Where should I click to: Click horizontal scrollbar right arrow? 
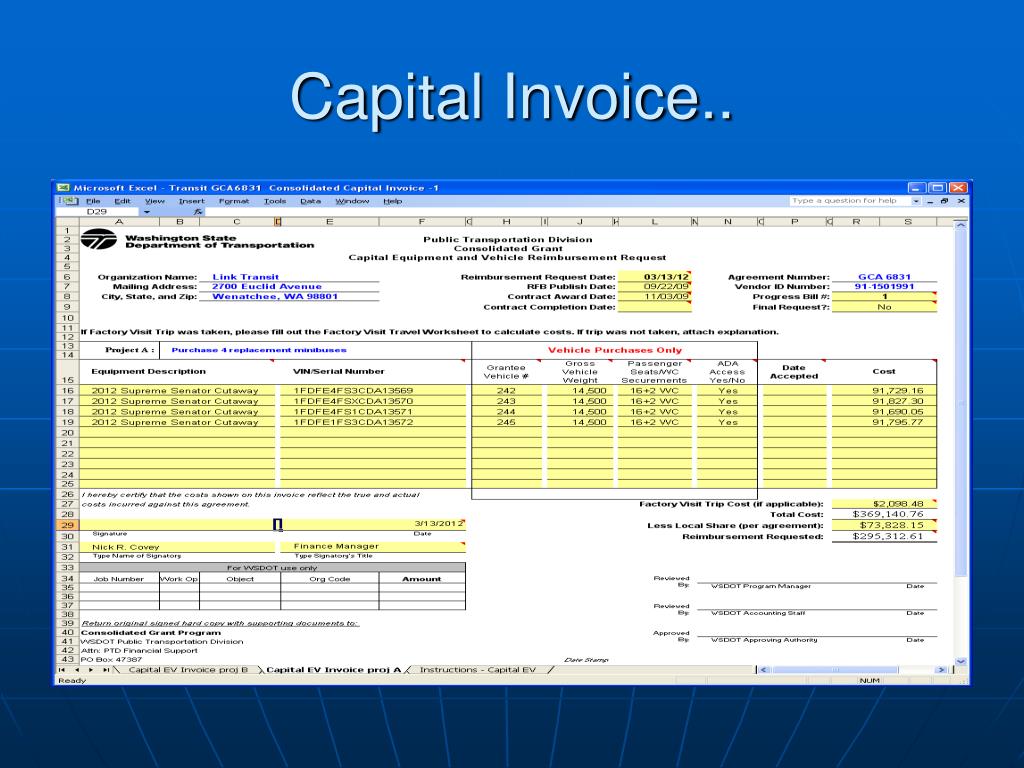pyautogui.click(x=941, y=669)
